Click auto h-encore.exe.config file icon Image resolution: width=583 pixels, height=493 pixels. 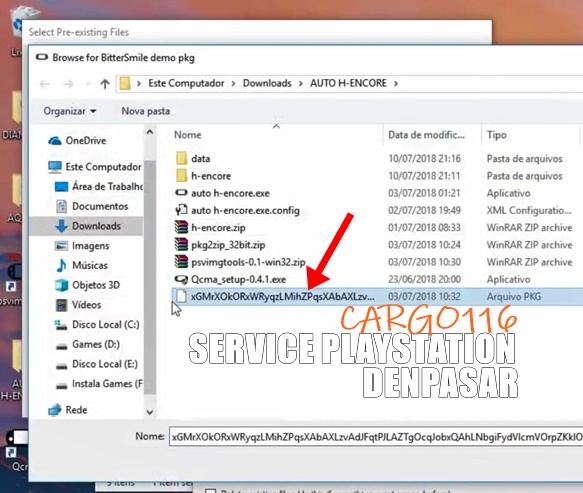coord(181,210)
